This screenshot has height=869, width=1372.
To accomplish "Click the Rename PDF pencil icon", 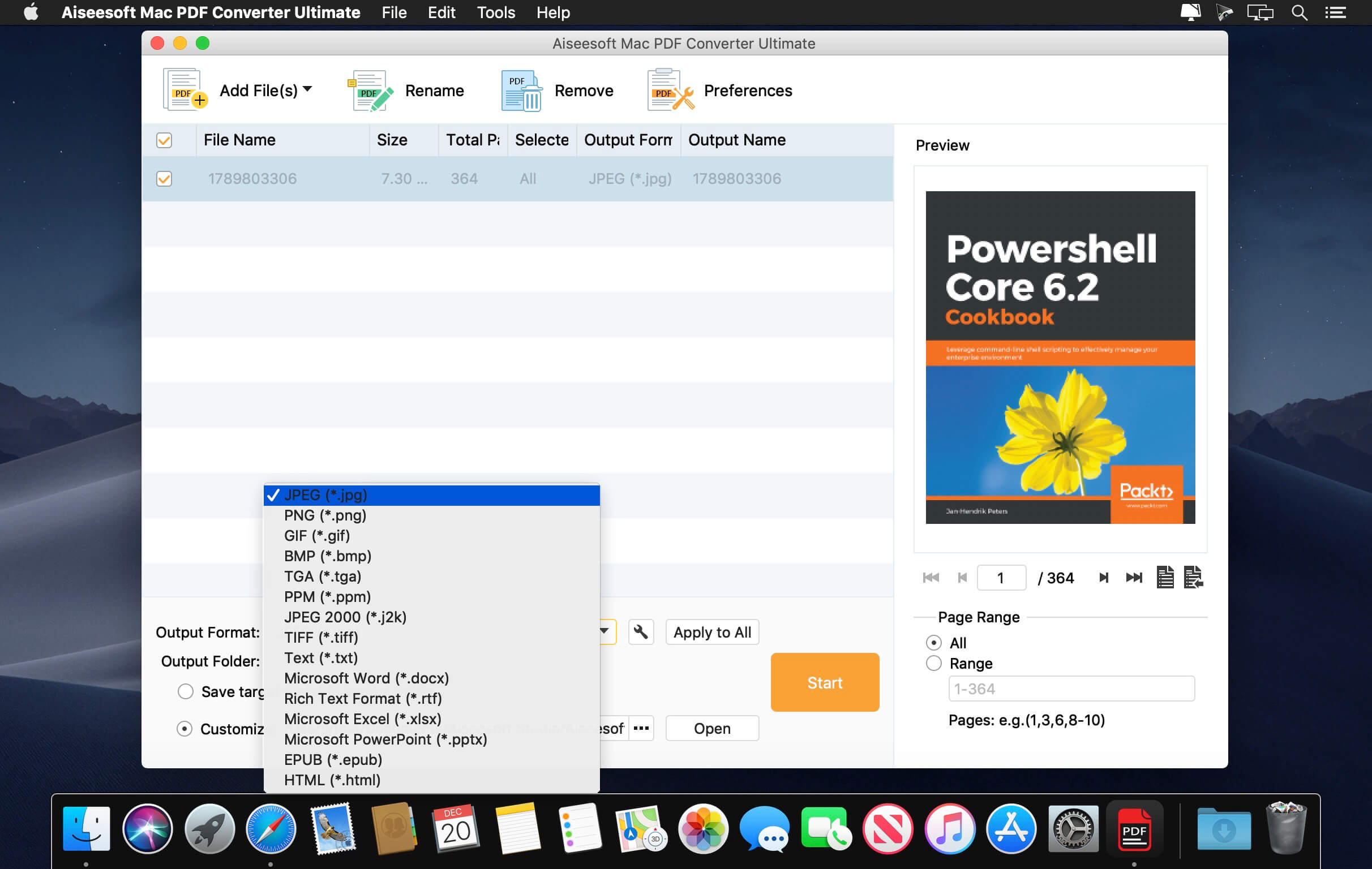I will coord(370,90).
